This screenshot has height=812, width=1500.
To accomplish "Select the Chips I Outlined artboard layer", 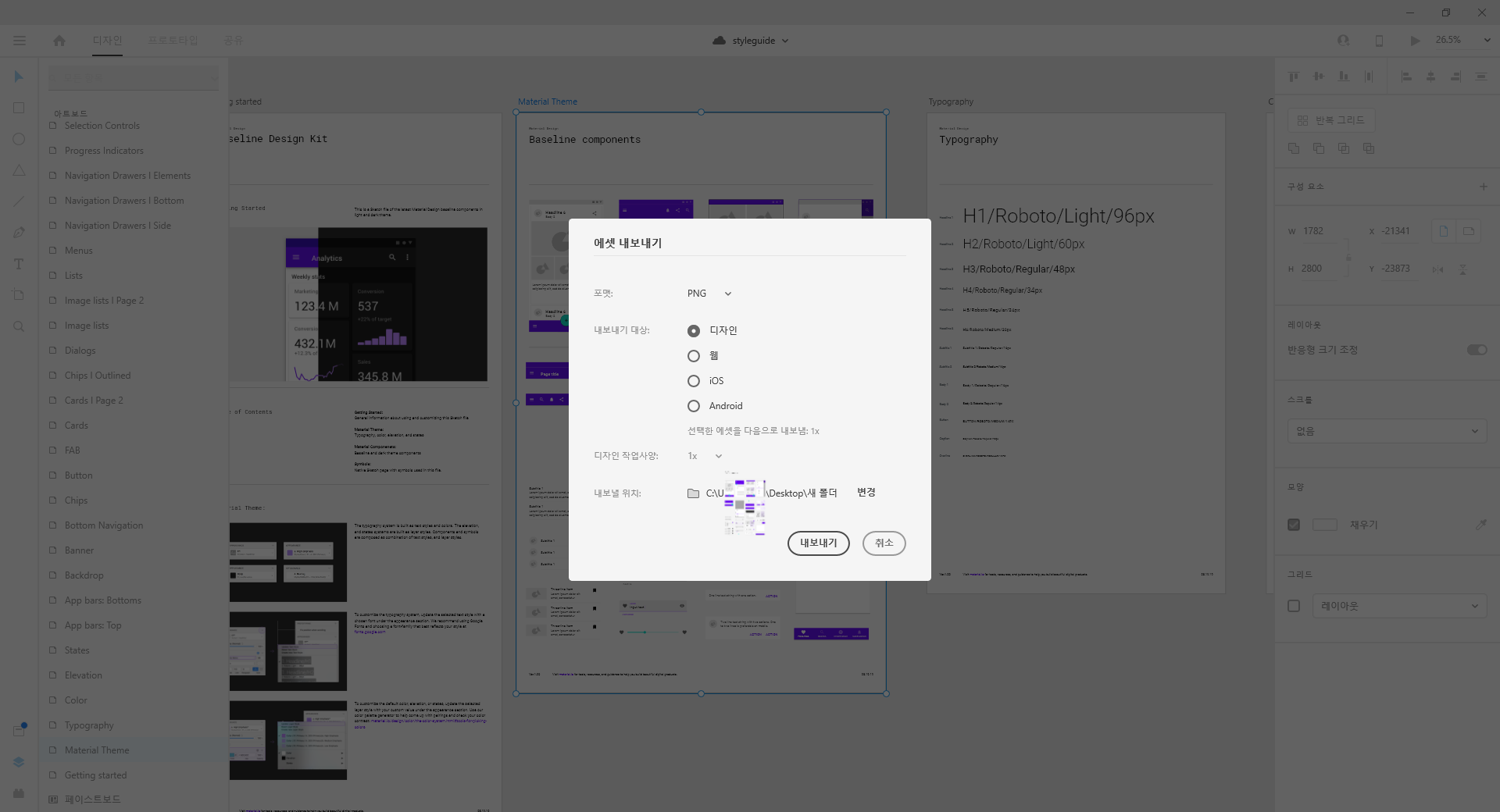I will coord(133,376).
